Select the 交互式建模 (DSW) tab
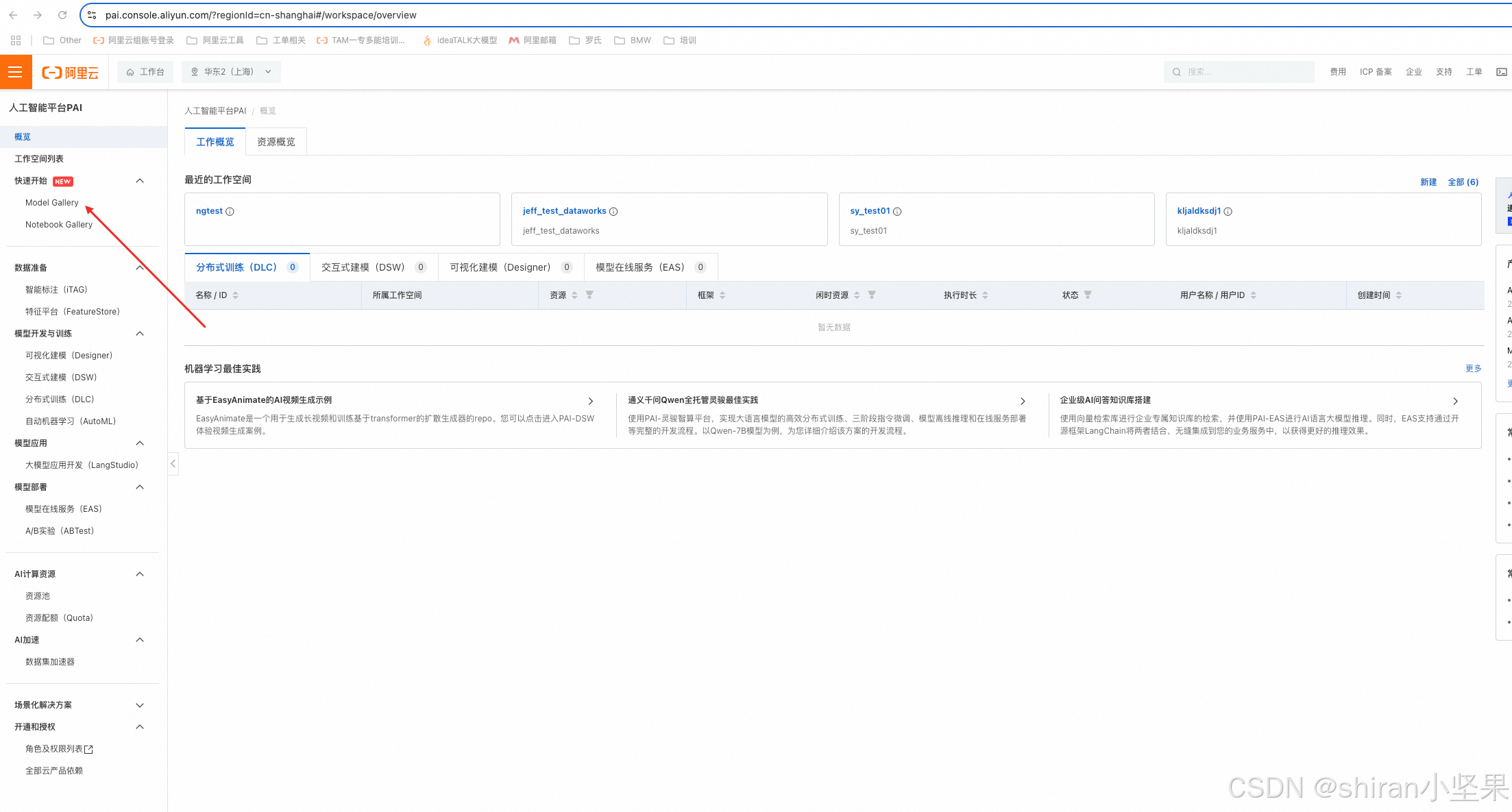This screenshot has width=1512, height=812. [363, 267]
